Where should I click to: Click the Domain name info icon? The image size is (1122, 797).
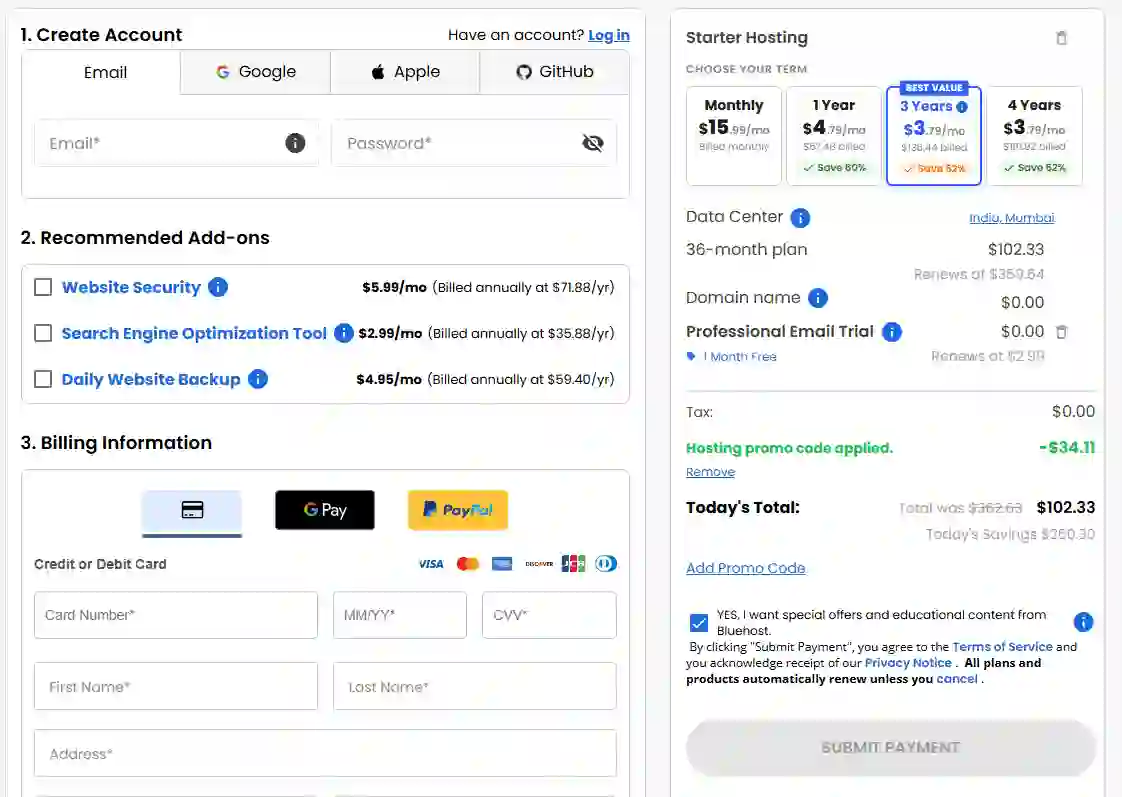(x=817, y=298)
